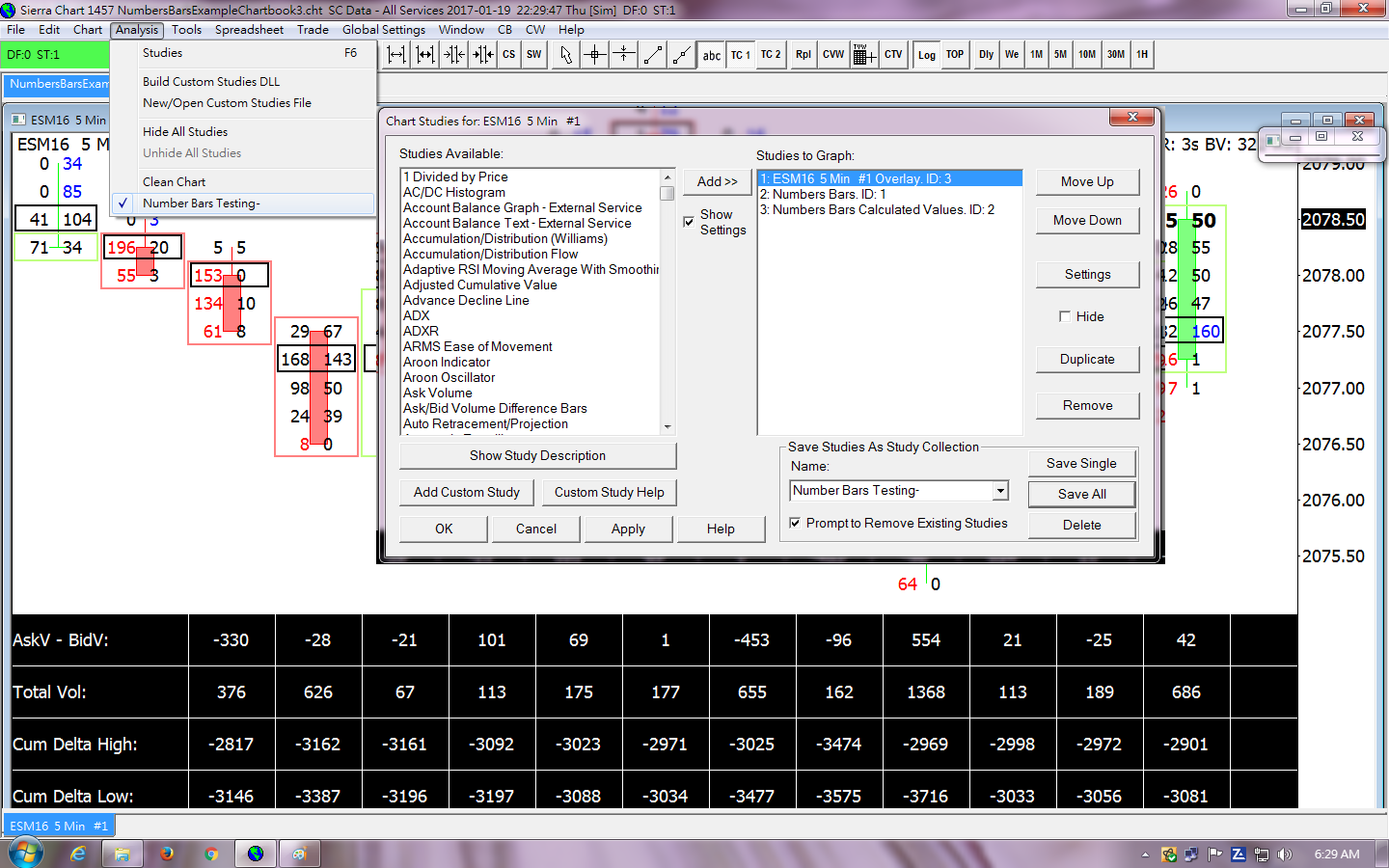
Task: Click the Duplicate button
Action: [x=1087, y=359]
